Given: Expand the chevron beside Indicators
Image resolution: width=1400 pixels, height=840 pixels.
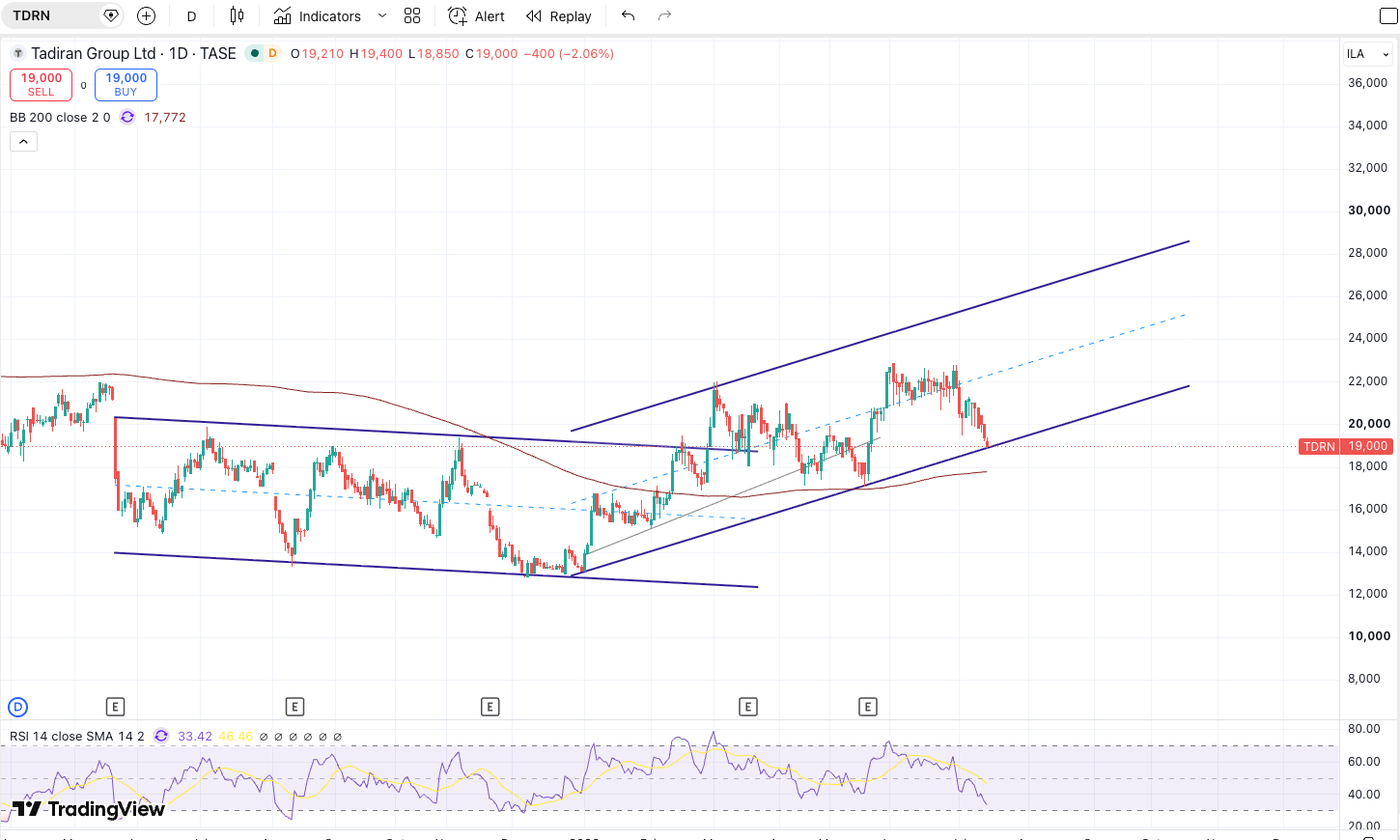Looking at the screenshot, I should click(382, 15).
